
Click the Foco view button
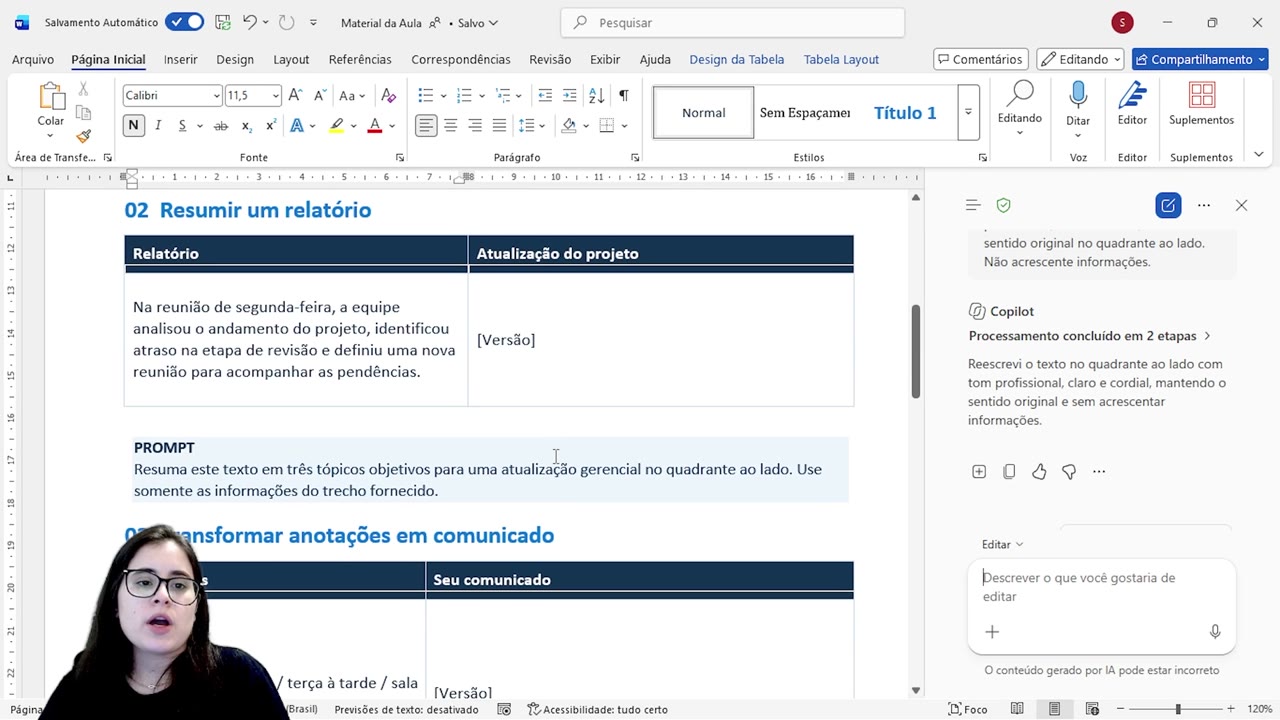pos(968,709)
